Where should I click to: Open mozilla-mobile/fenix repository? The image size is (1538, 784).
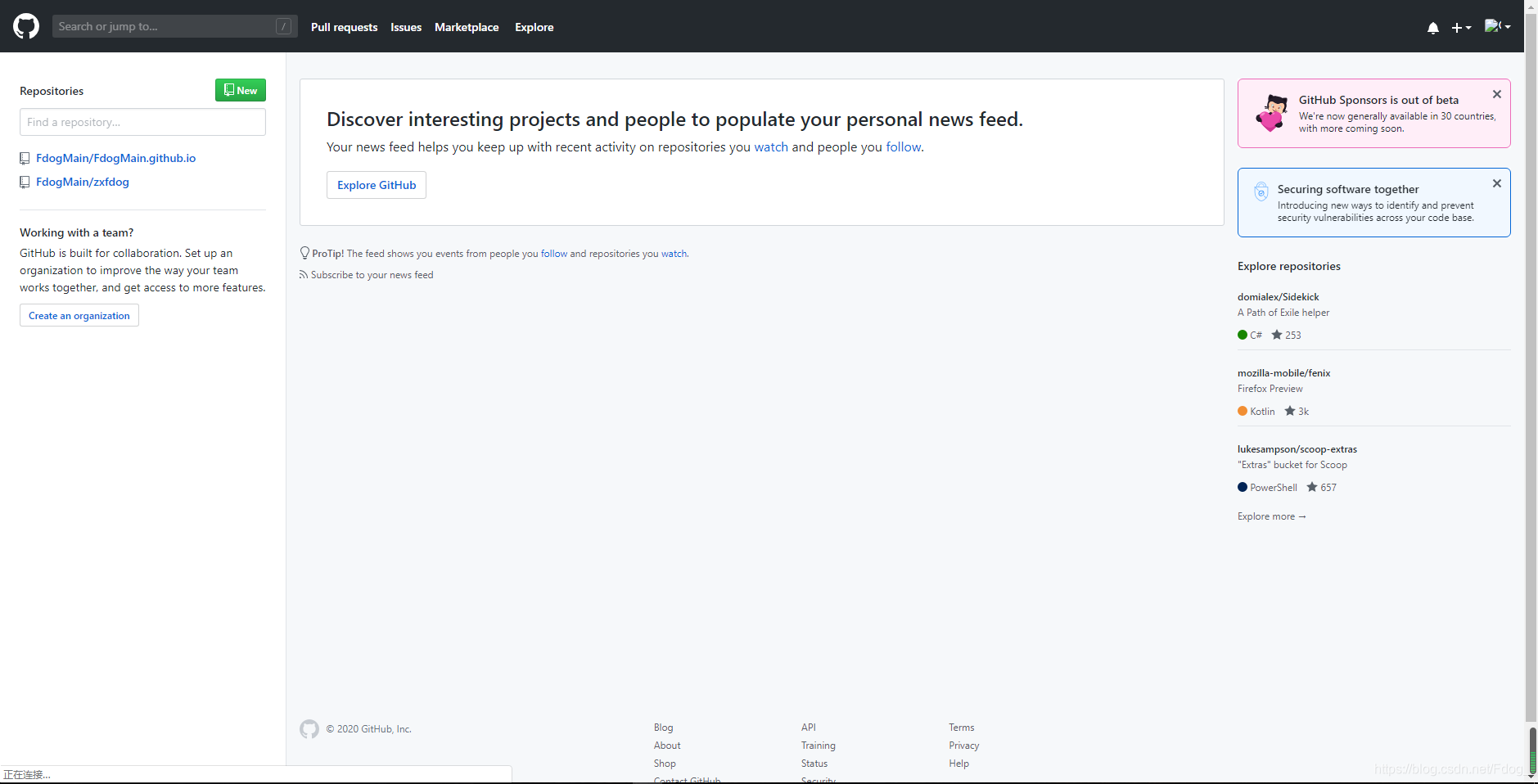[x=1283, y=373]
